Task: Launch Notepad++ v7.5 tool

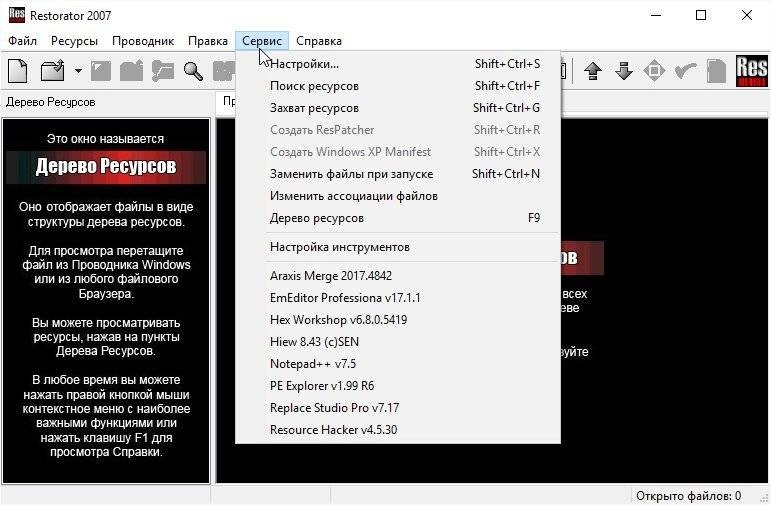Action: coord(398,364)
